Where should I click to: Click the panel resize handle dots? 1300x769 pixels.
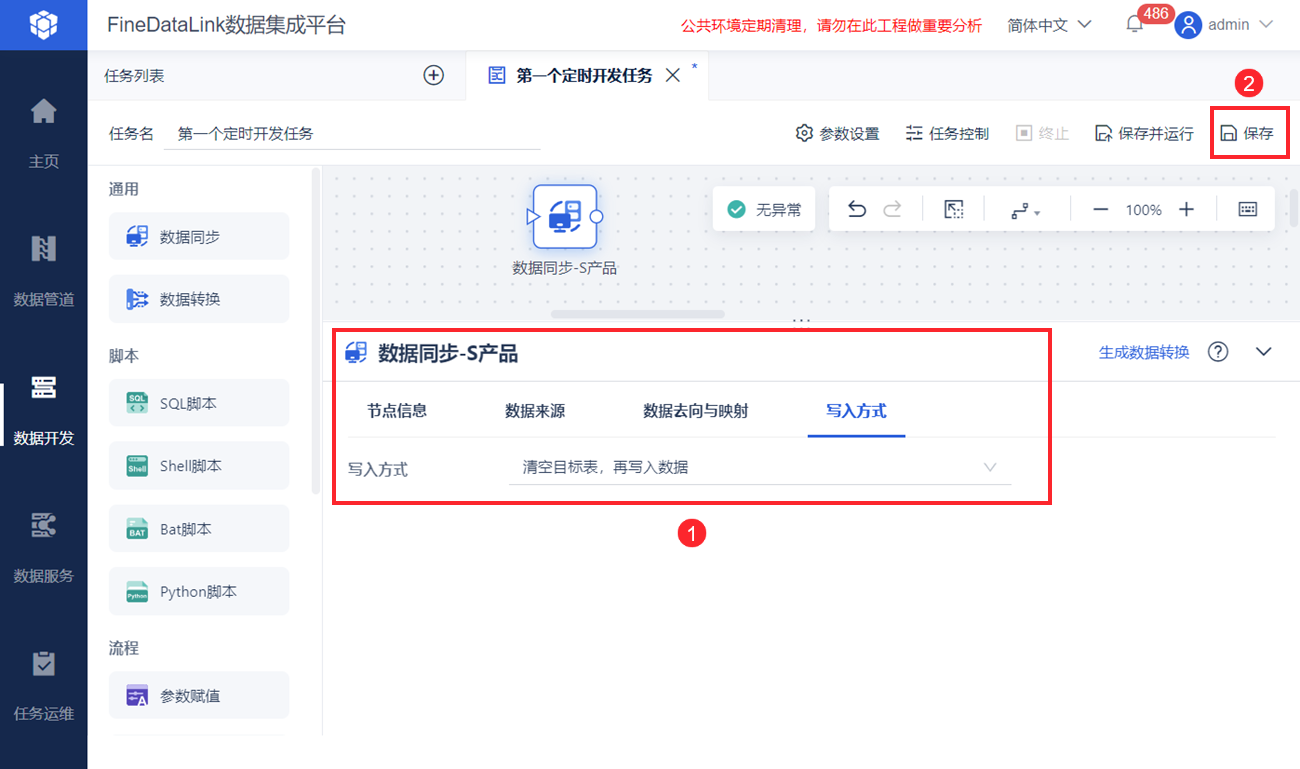(802, 321)
